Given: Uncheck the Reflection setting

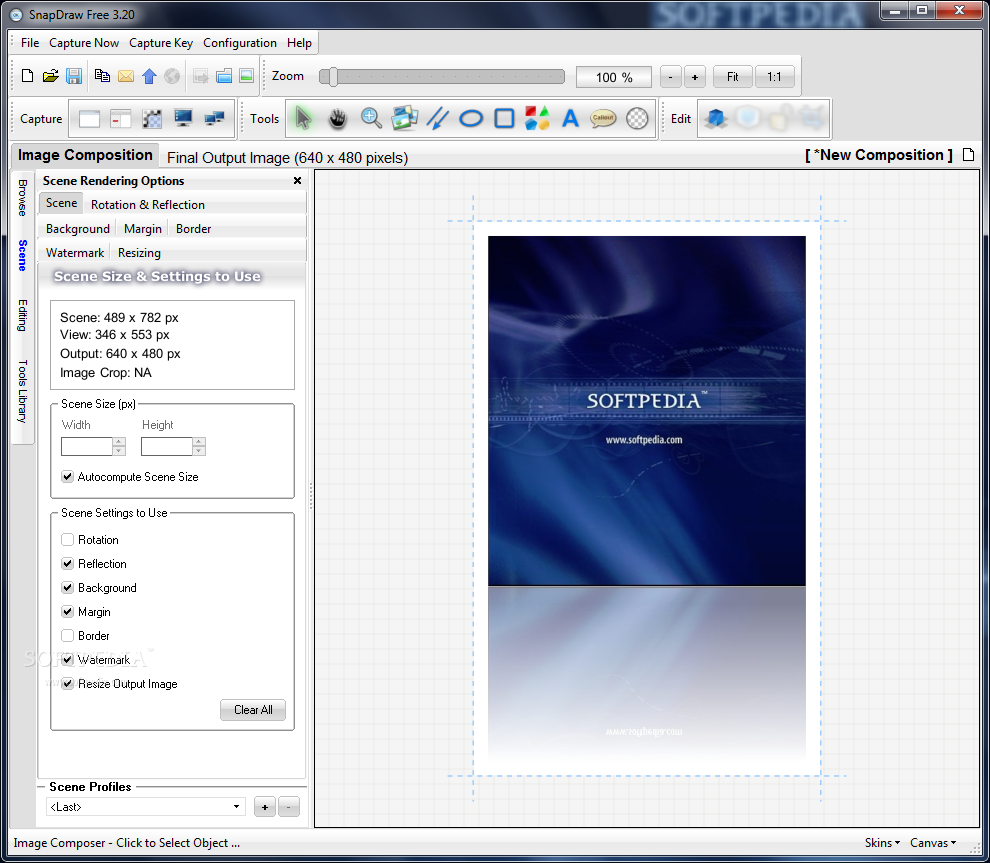Looking at the screenshot, I should pos(67,564).
